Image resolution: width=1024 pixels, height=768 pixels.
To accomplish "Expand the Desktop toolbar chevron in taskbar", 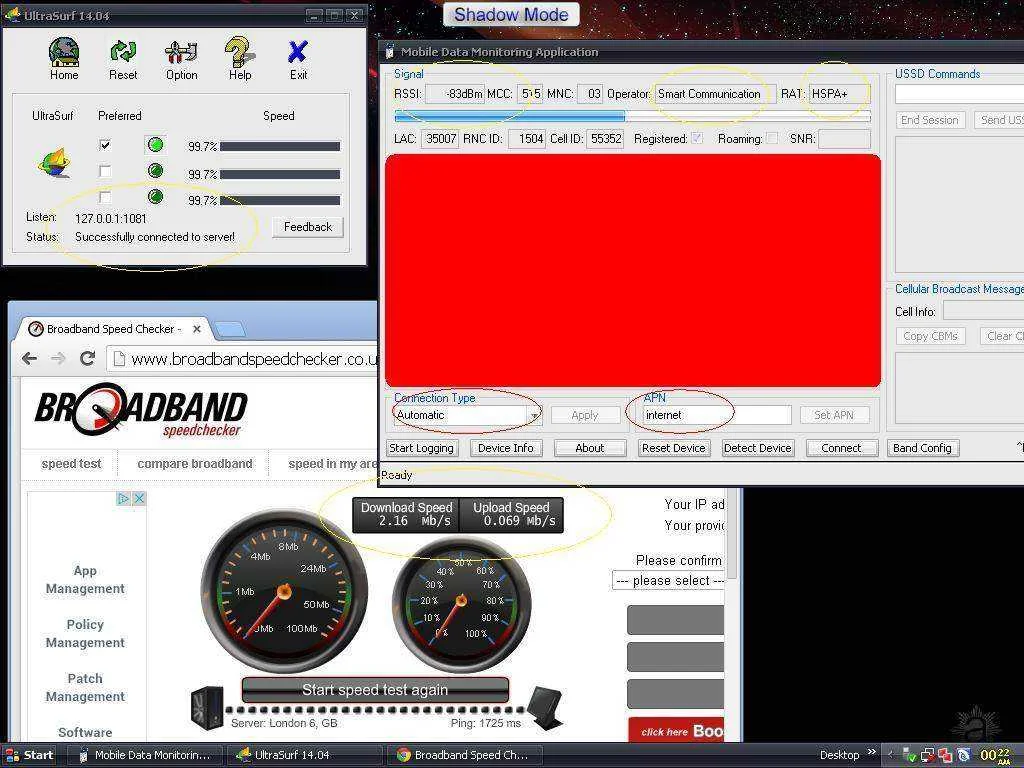I will [x=871, y=753].
